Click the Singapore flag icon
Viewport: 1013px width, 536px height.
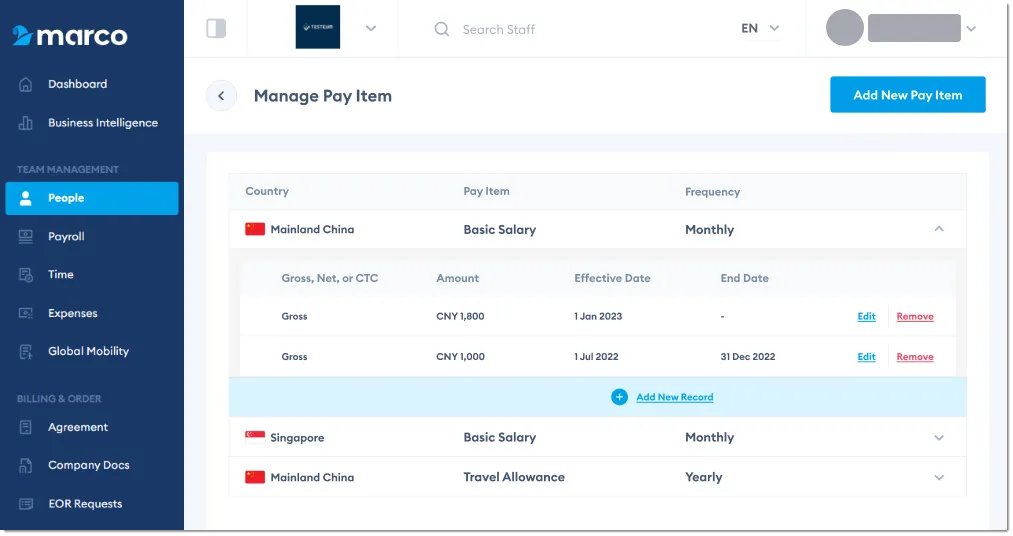tap(255, 437)
